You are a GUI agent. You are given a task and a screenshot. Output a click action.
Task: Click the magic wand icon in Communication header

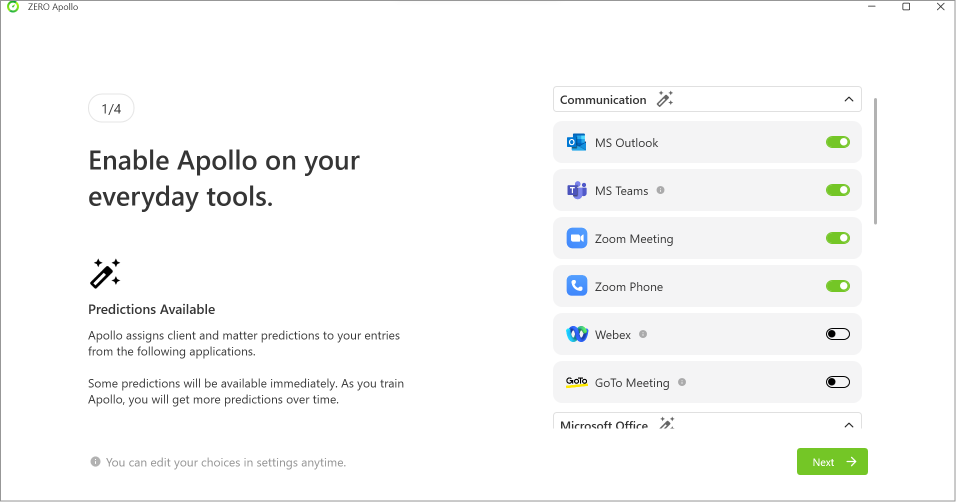coord(665,99)
